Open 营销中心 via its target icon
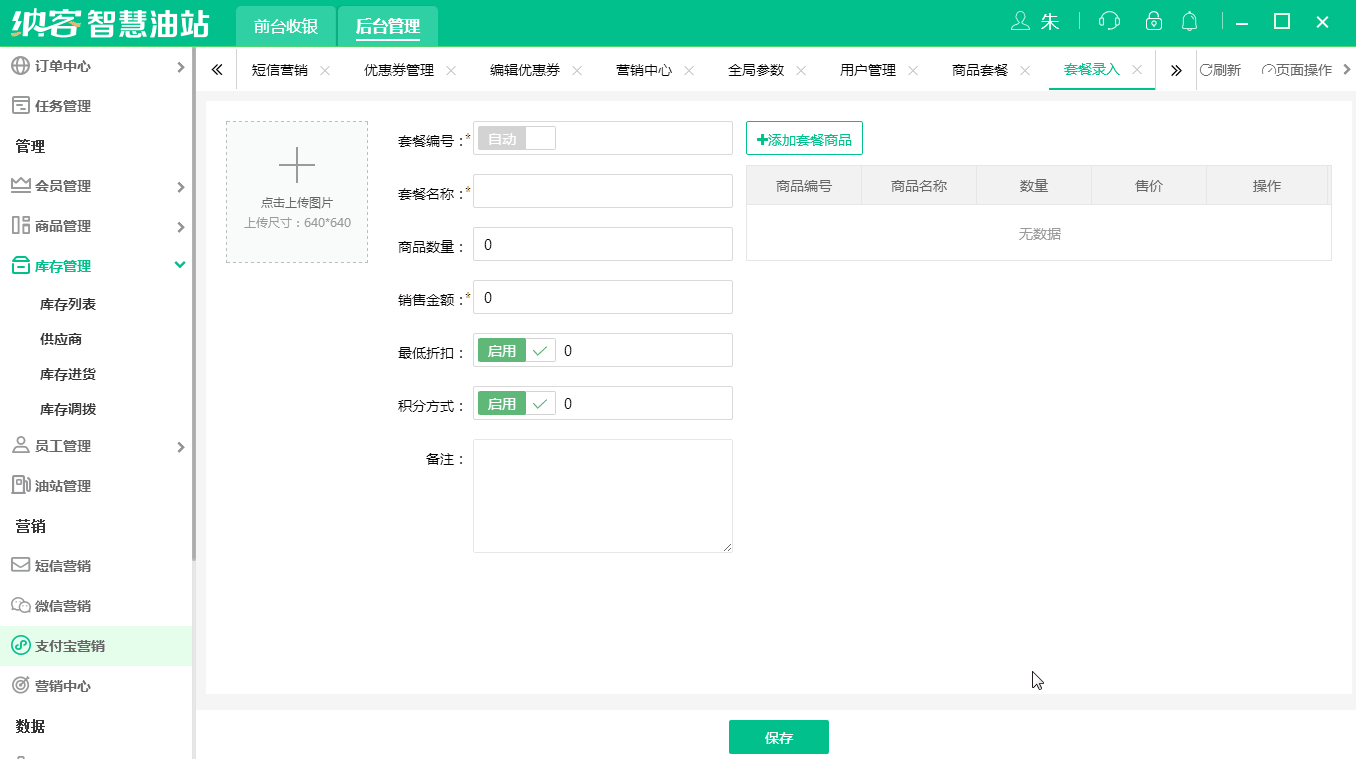The width and height of the screenshot is (1356, 759). (x=22, y=685)
